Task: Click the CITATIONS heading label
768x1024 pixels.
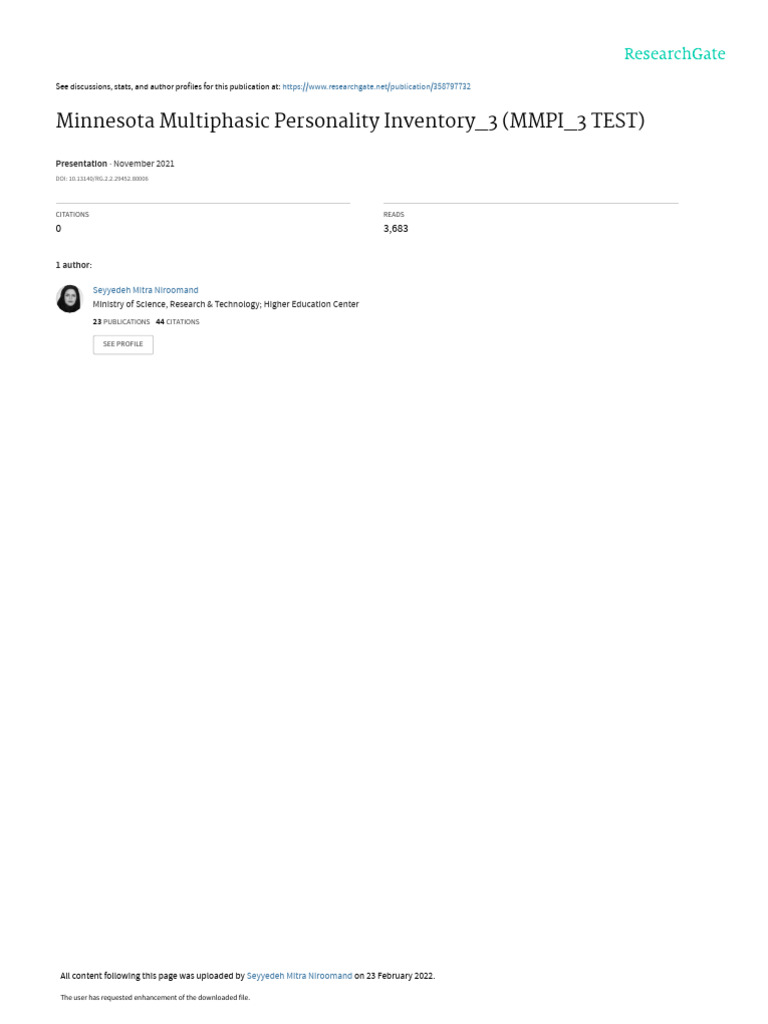Action: click(72, 214)
